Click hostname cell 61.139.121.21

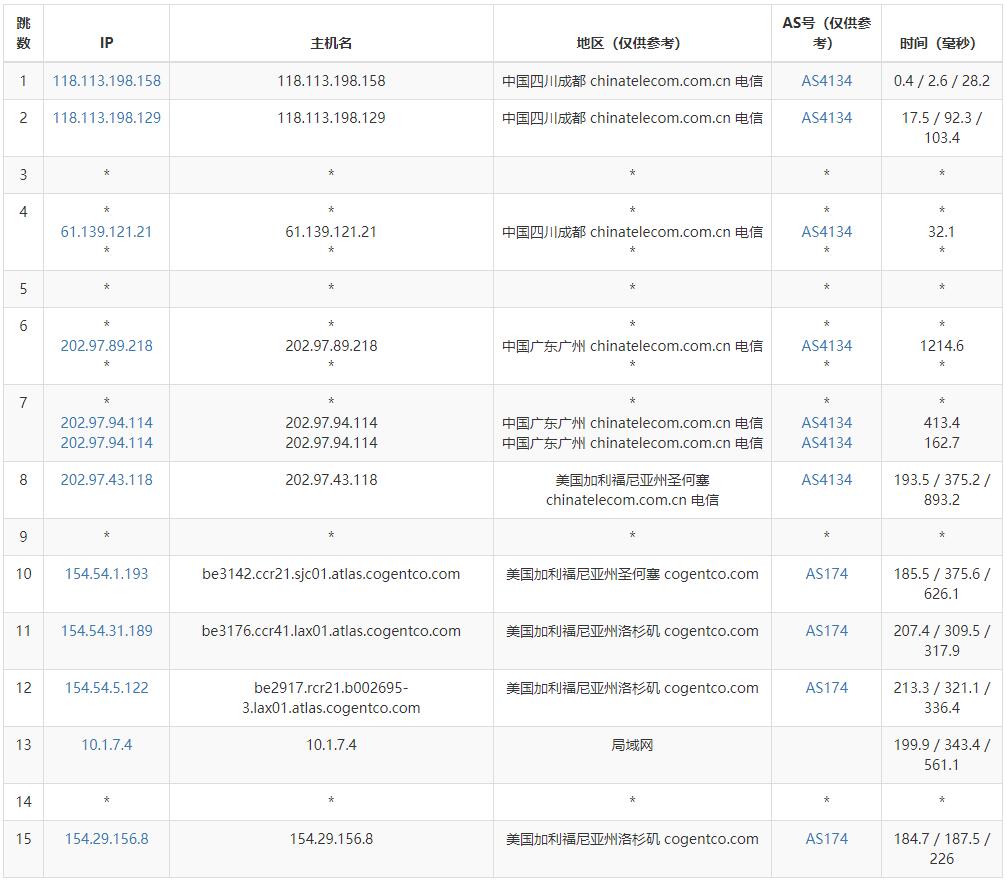point(331,232)
